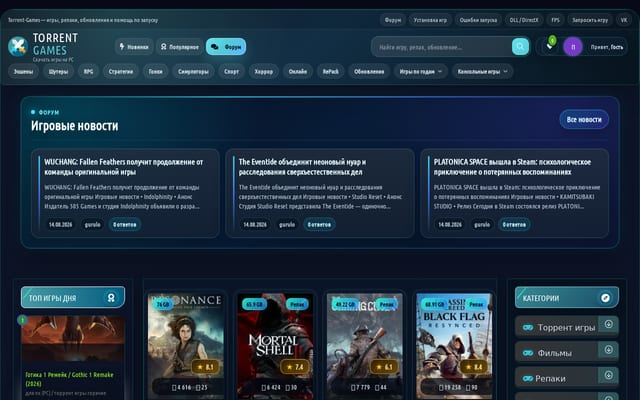Image resolution: width=640 pixels, height=400 pixels.
Task: Select the Обновления pill
Action: (x=369, y=71)
